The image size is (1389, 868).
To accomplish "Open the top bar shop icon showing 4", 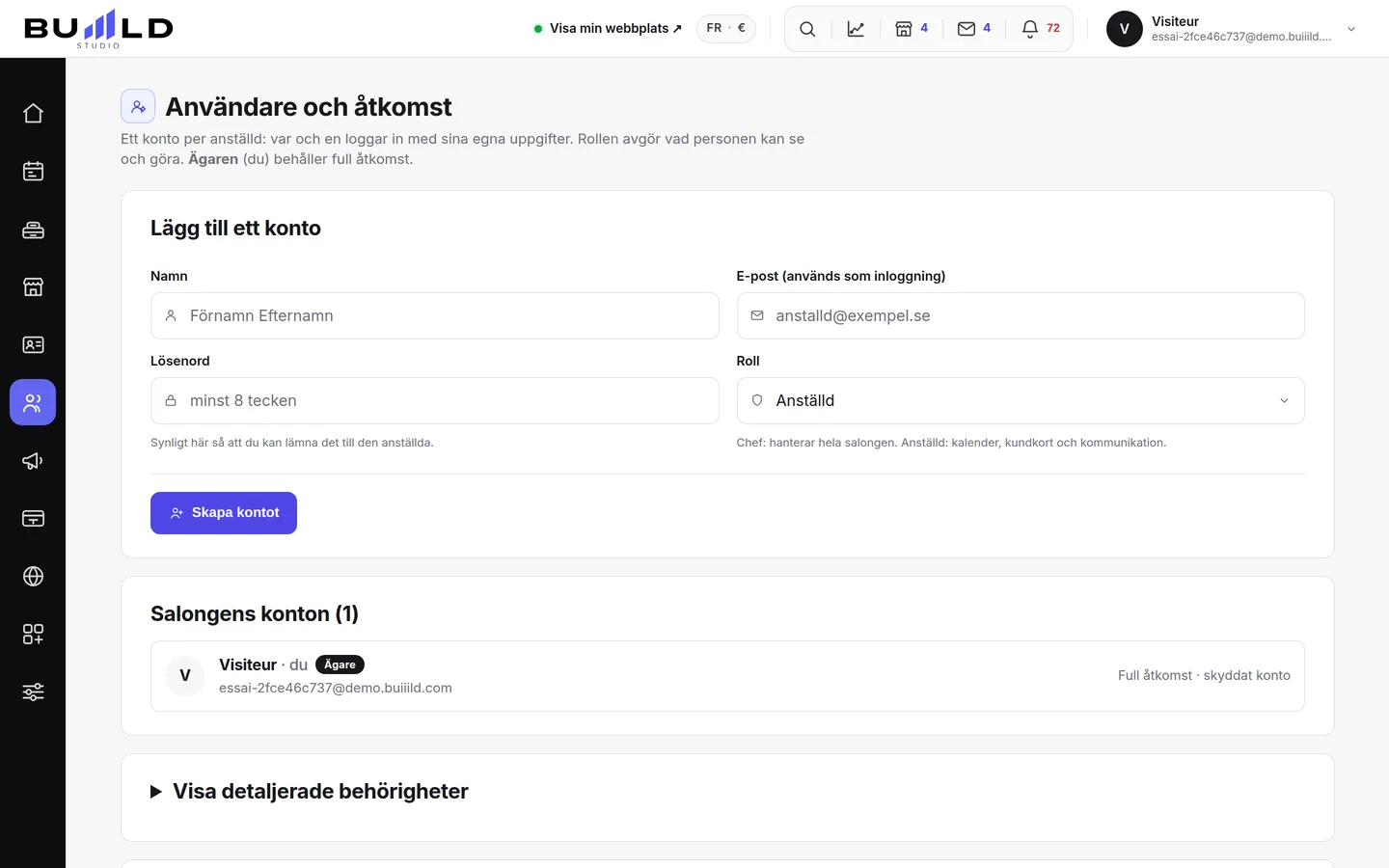I will coord(912,29).
